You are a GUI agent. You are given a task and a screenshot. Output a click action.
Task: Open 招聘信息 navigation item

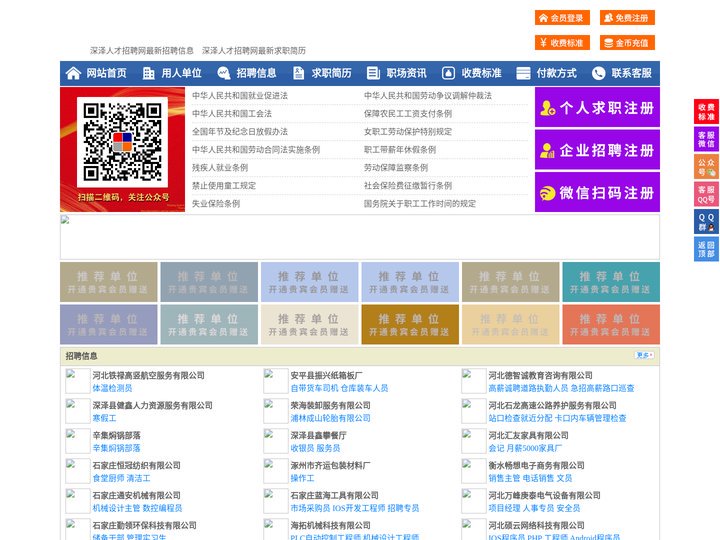tap(256, 73)
